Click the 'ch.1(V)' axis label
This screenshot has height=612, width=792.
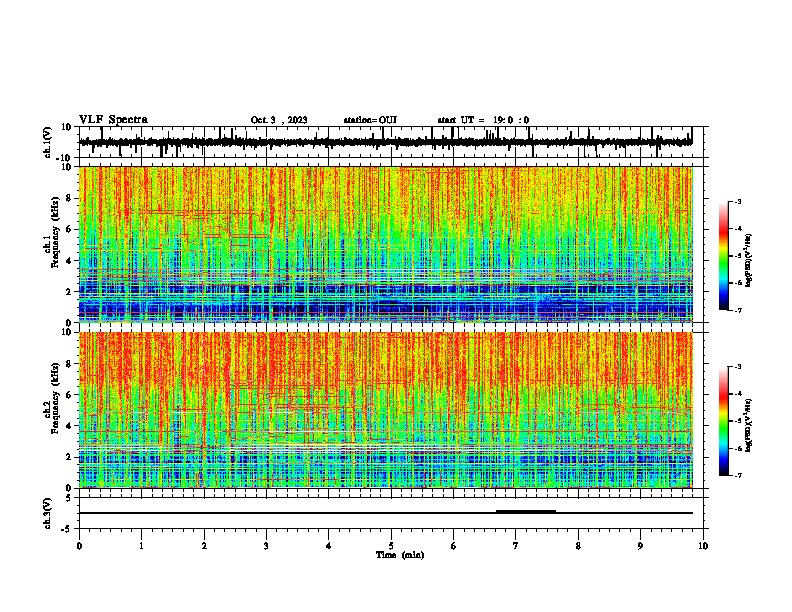48,142
